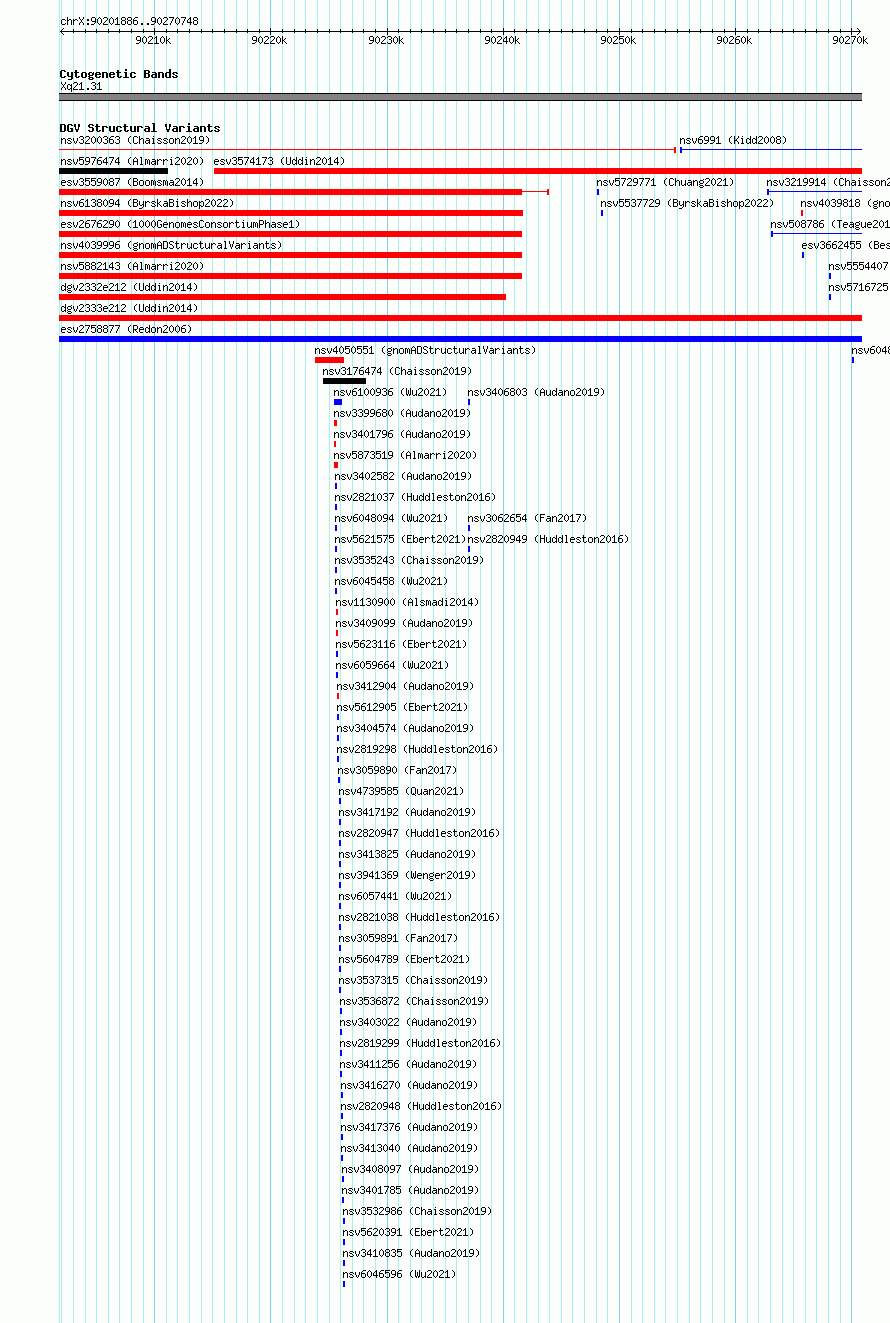This screenshot has width=890, height=1323.
Task: Open nsv3176474 (Chaisson2019) variant
Action: (x=397, y=371)
